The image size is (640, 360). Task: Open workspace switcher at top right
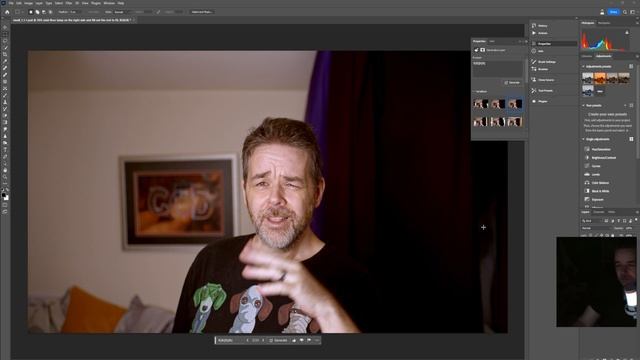click(x=633, y=12)
